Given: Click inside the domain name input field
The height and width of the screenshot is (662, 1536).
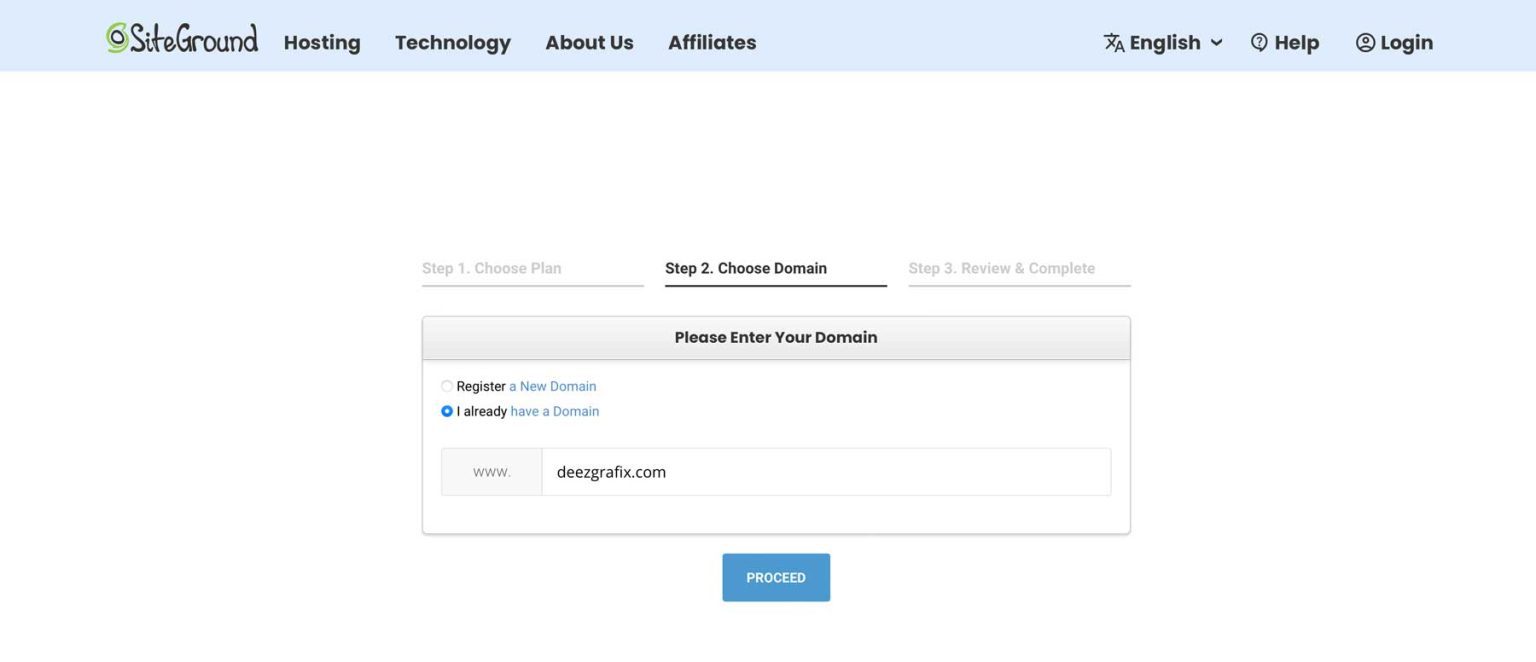Looking at the screenshot, I should coord(825,471).
